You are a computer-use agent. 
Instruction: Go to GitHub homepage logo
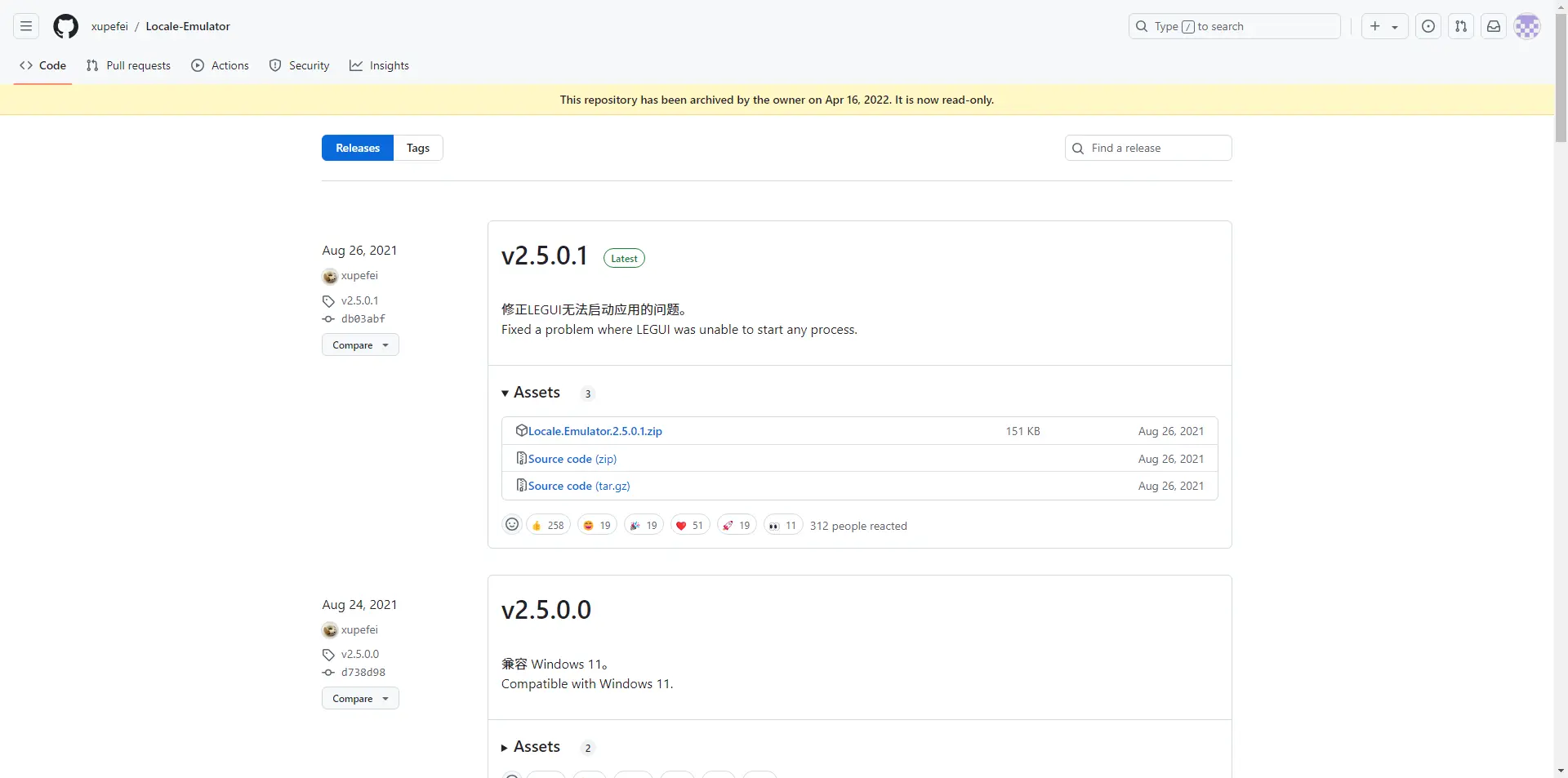tap(65, 26)
